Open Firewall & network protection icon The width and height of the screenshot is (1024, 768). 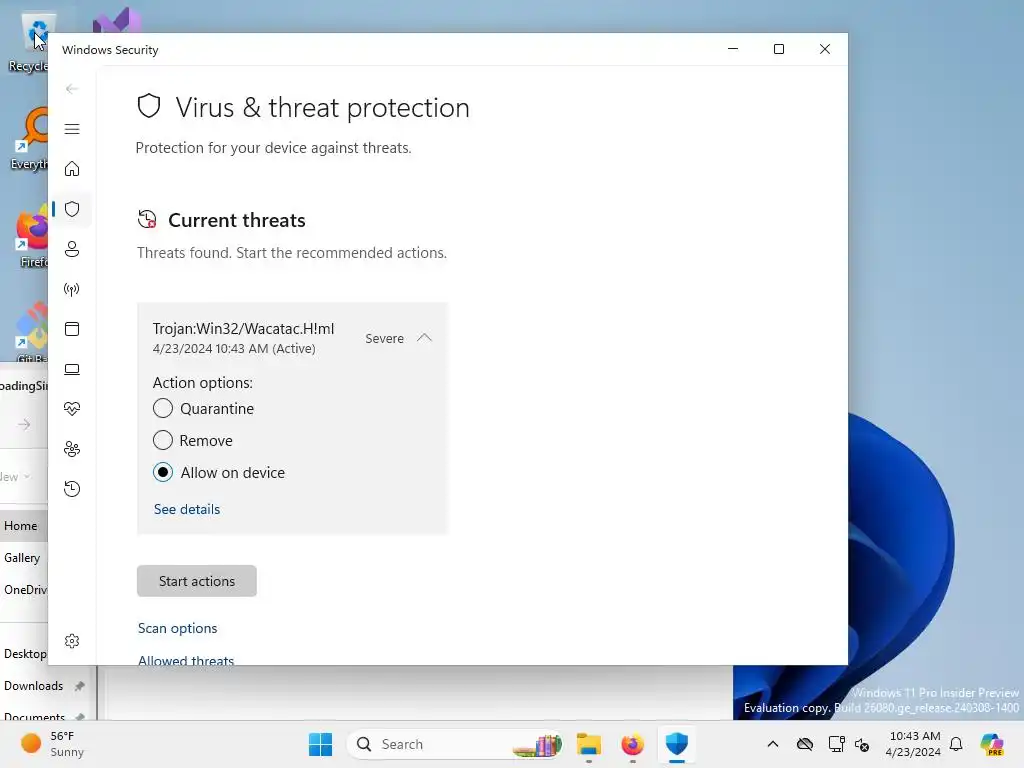tap(72, 289)
